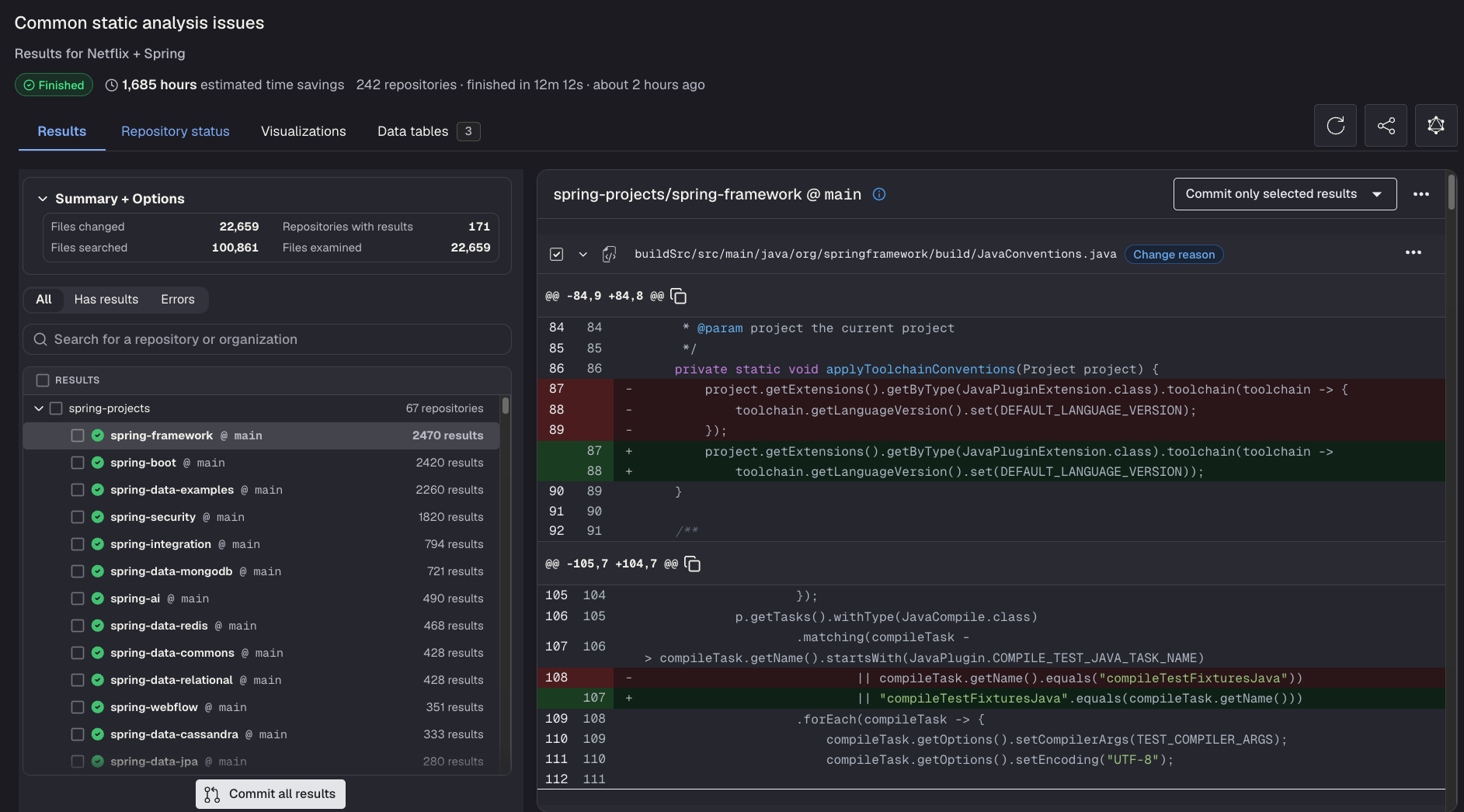This screenshot has width=1464, height=812.
Task: Switch to the Results tab
Action: coord(62,131)
